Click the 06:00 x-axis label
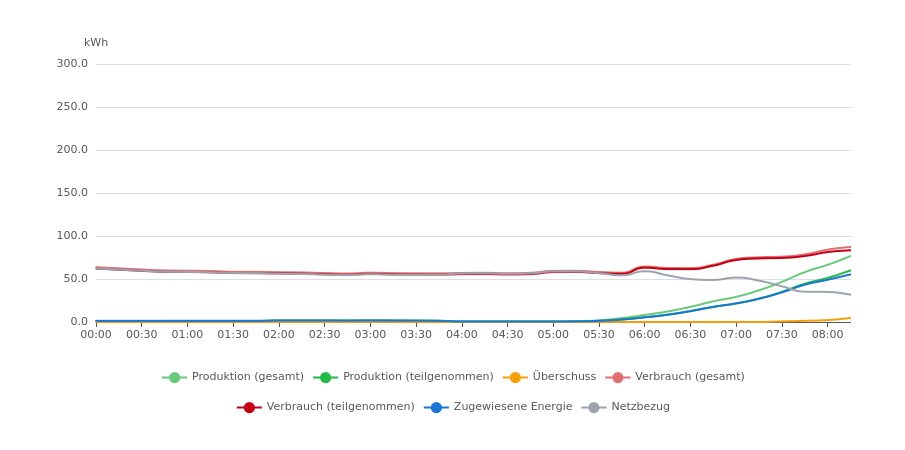This screenshot has width=905, height=450. [645, 335]
